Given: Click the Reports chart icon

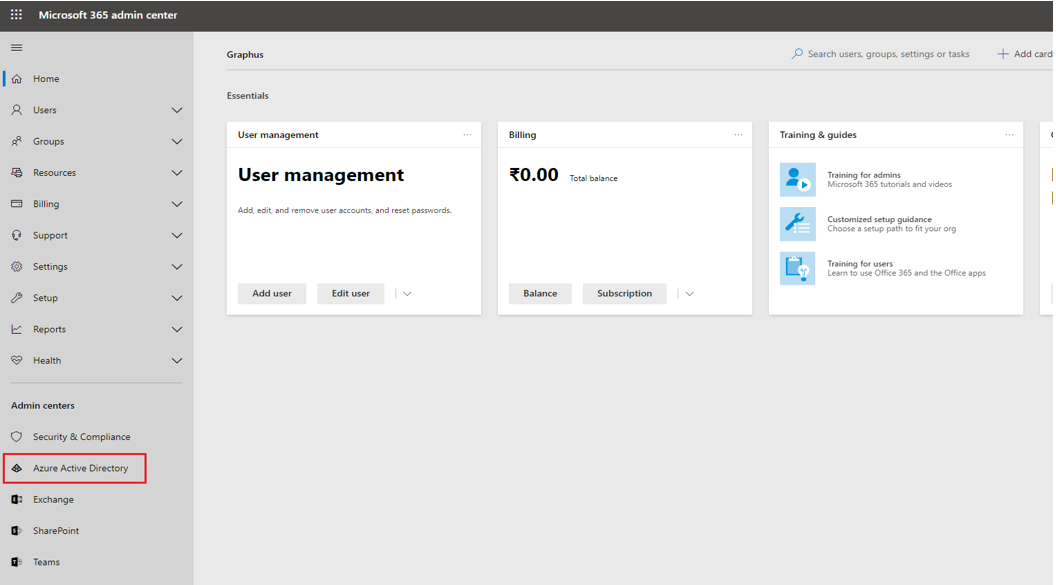Looking at the screenshot, I should click(x=17, y=329).
